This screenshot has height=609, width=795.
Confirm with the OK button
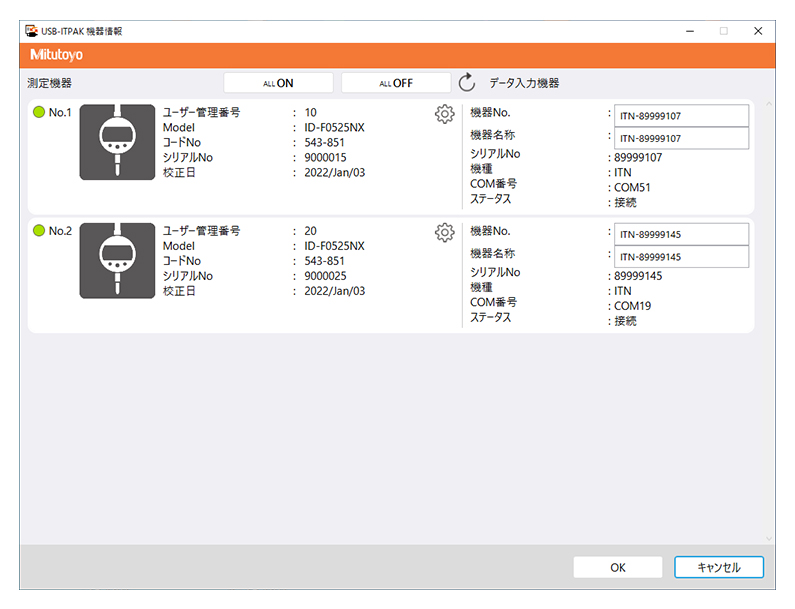click(x=618, y=567)
